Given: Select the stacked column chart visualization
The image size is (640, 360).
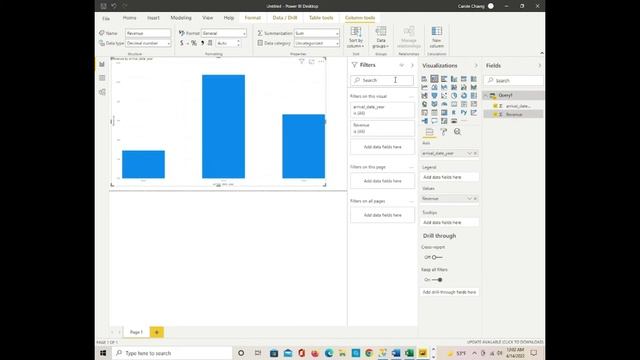Looking at the screenshot, I should coord(434,79).
